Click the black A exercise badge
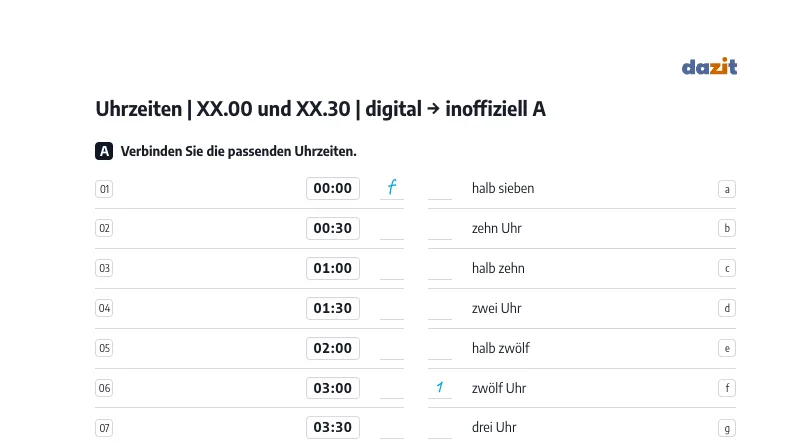 click(x=104, y=151)
